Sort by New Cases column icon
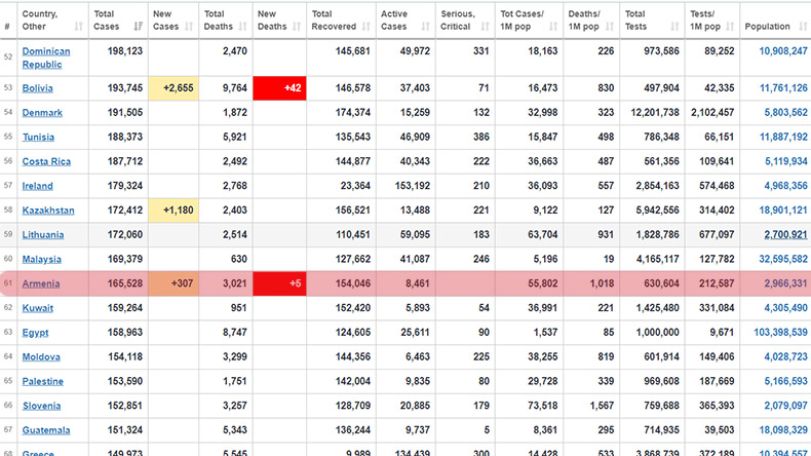 [x=189, y=26]
